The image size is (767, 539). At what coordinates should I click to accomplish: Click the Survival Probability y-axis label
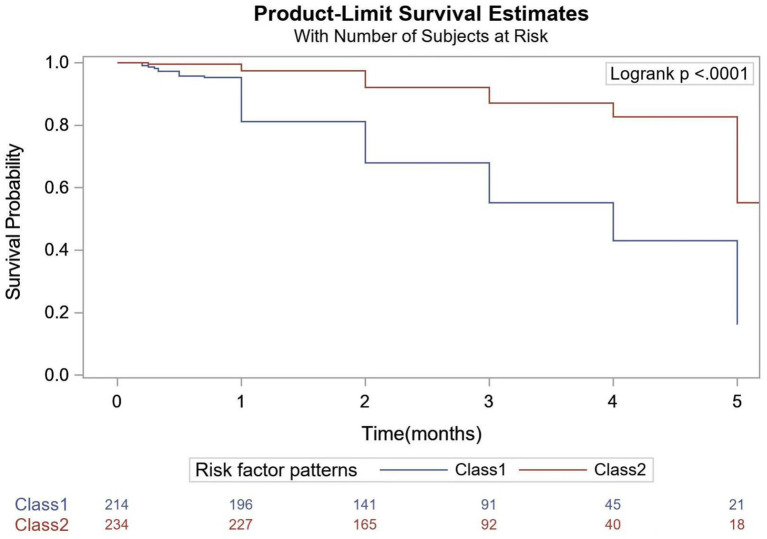pyautogui.click(x=14, y=222)
